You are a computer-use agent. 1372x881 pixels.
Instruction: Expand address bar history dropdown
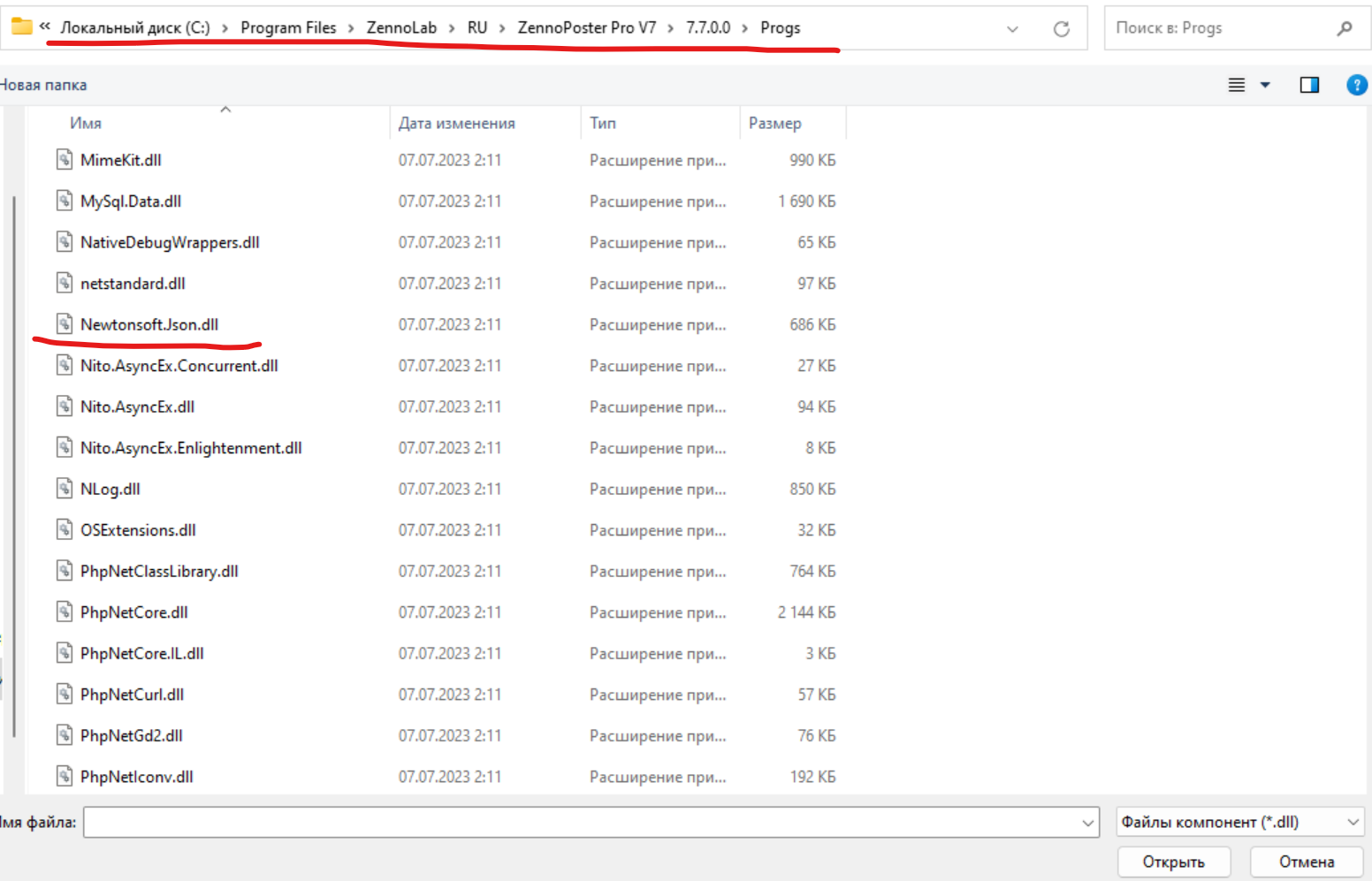pyautogui.click(x=1012, y=29)
